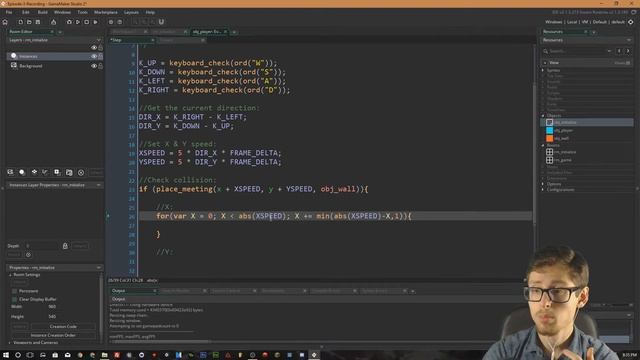Expand Viewports and Cameras section

click(x=10, y=342)
